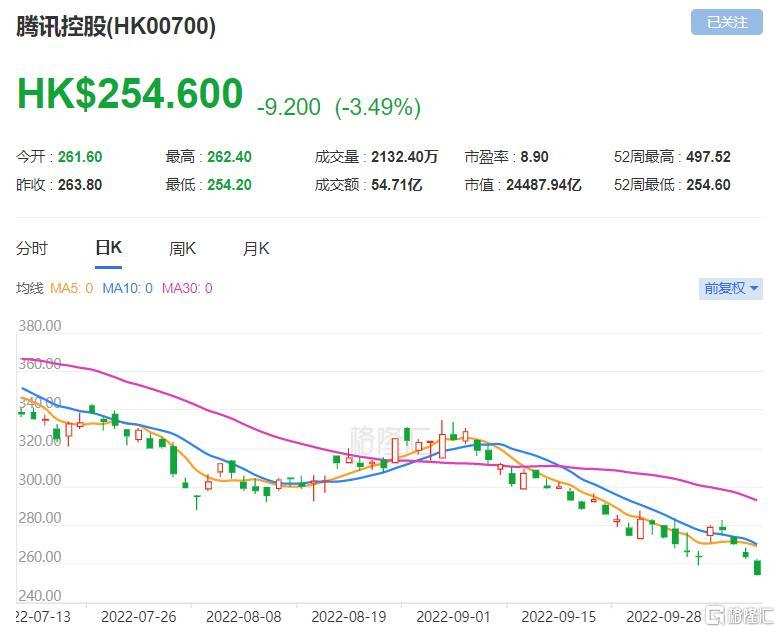The height and width of the screenshot is (632, 780).
Task: Click the MA10 moving average label
Action: click(x=127, y=288)
